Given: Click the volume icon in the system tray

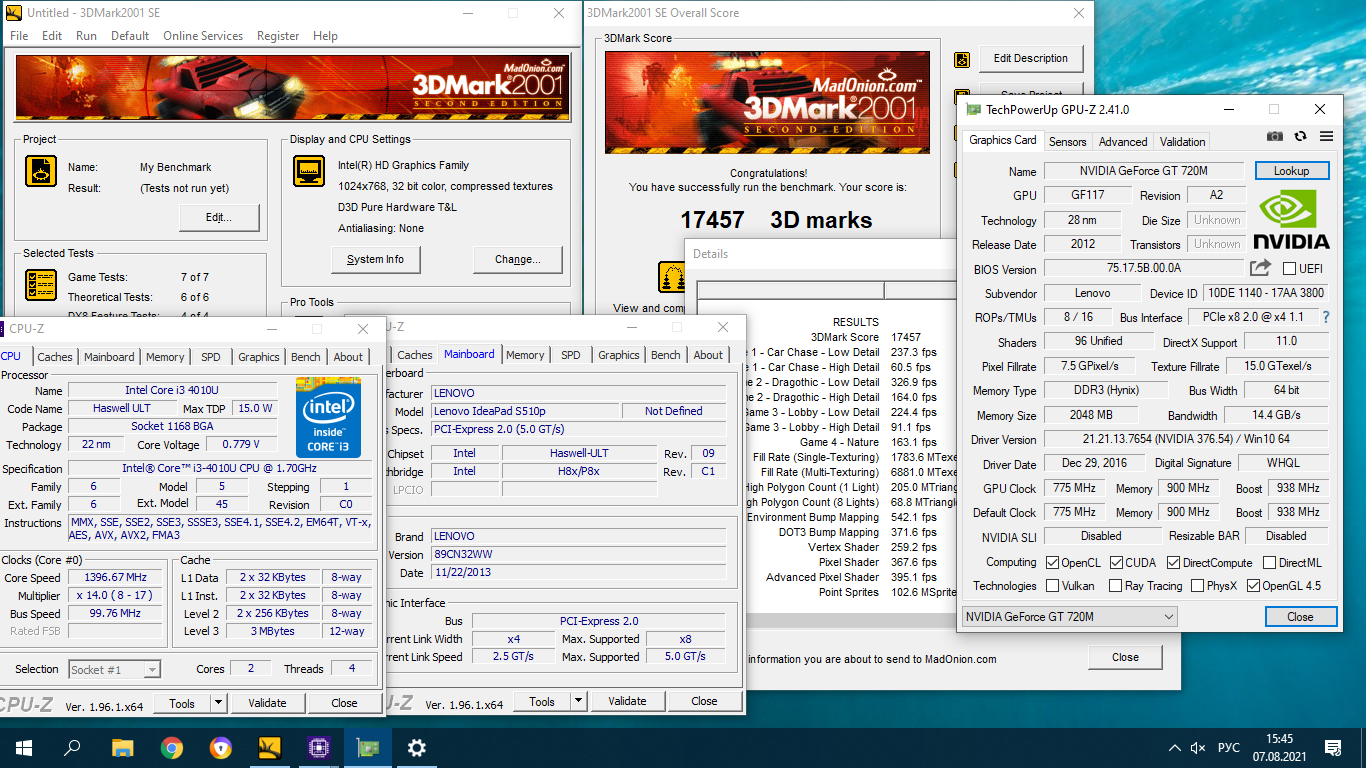Looking at the screenshot, I should click(1197, 748).
